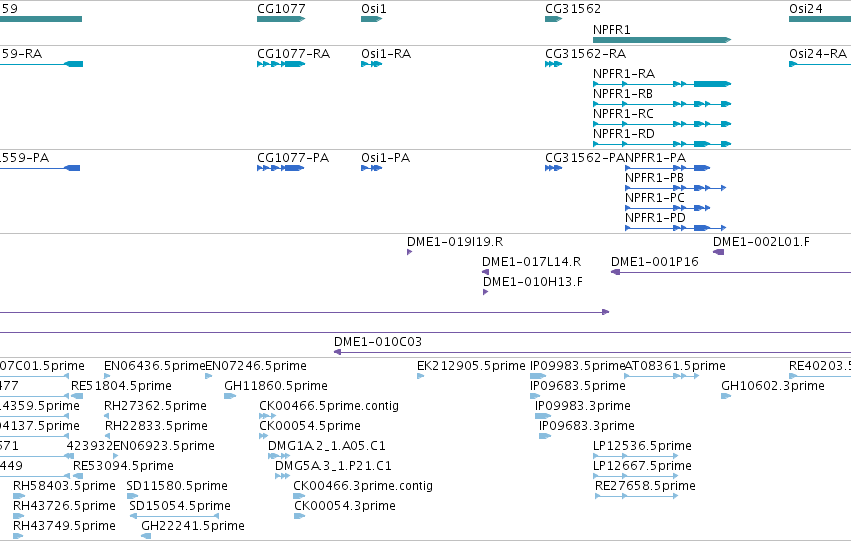
Task: Click EST EK212905.5prime
Action: tap(421, 376)
